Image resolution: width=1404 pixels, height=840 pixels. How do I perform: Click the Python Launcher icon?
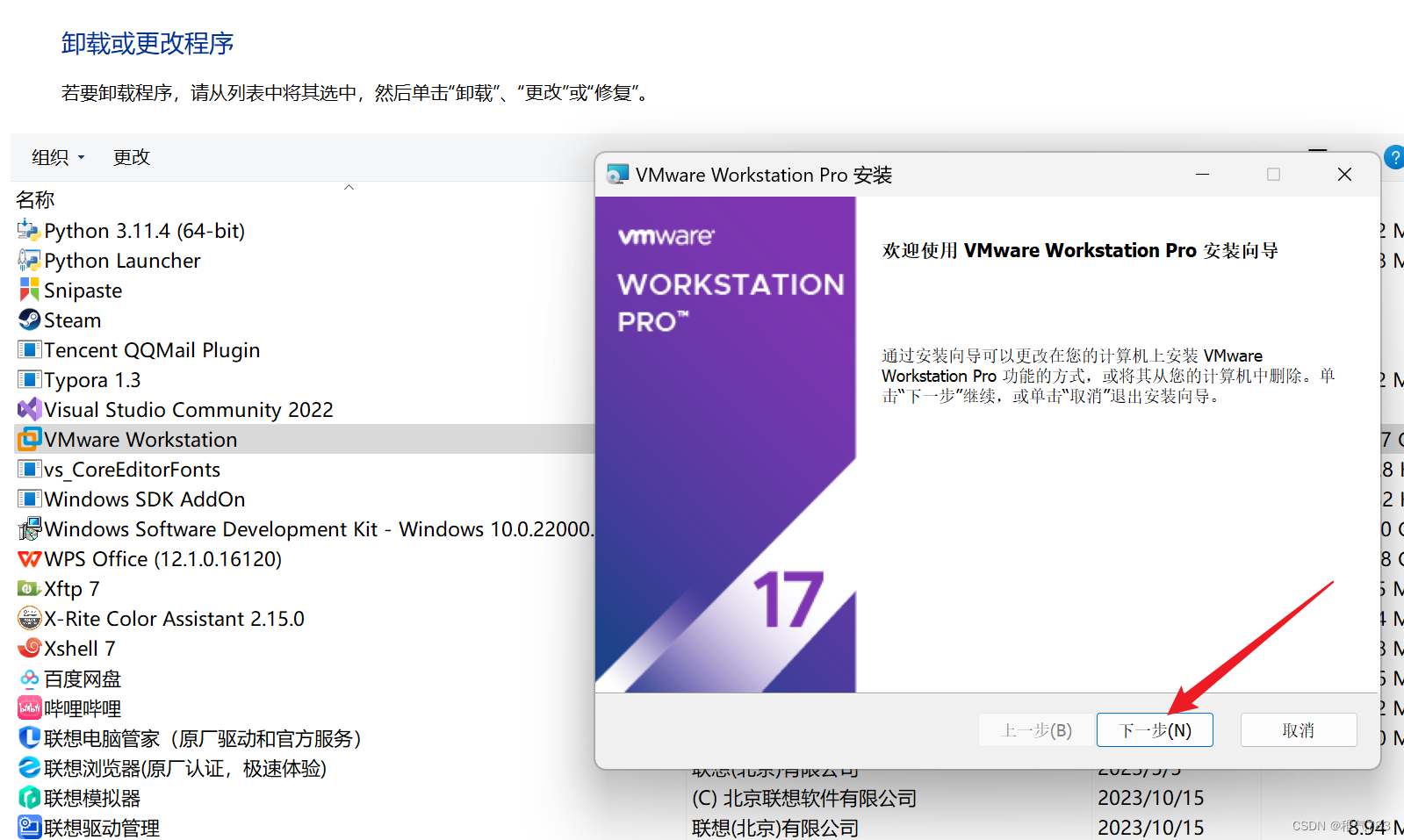(x=29, y=260)
